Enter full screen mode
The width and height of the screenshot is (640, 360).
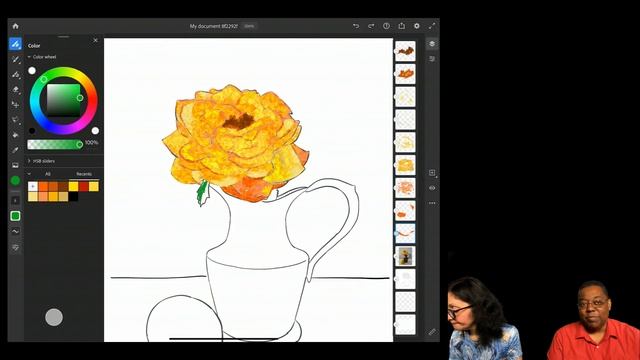432,26
